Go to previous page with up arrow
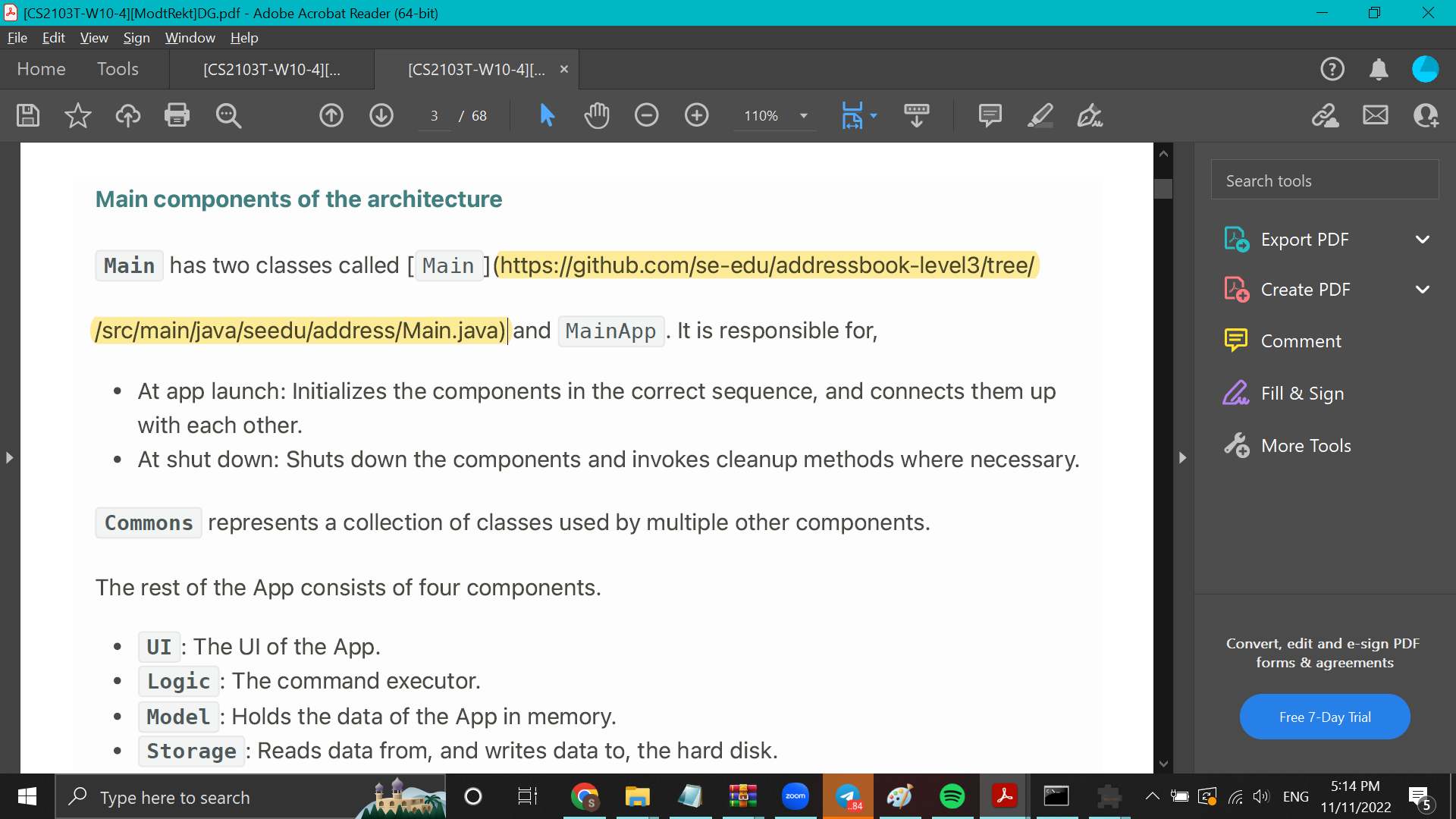Image resolution: width=1456 pixels, height=819 pixels. (331, 115)
